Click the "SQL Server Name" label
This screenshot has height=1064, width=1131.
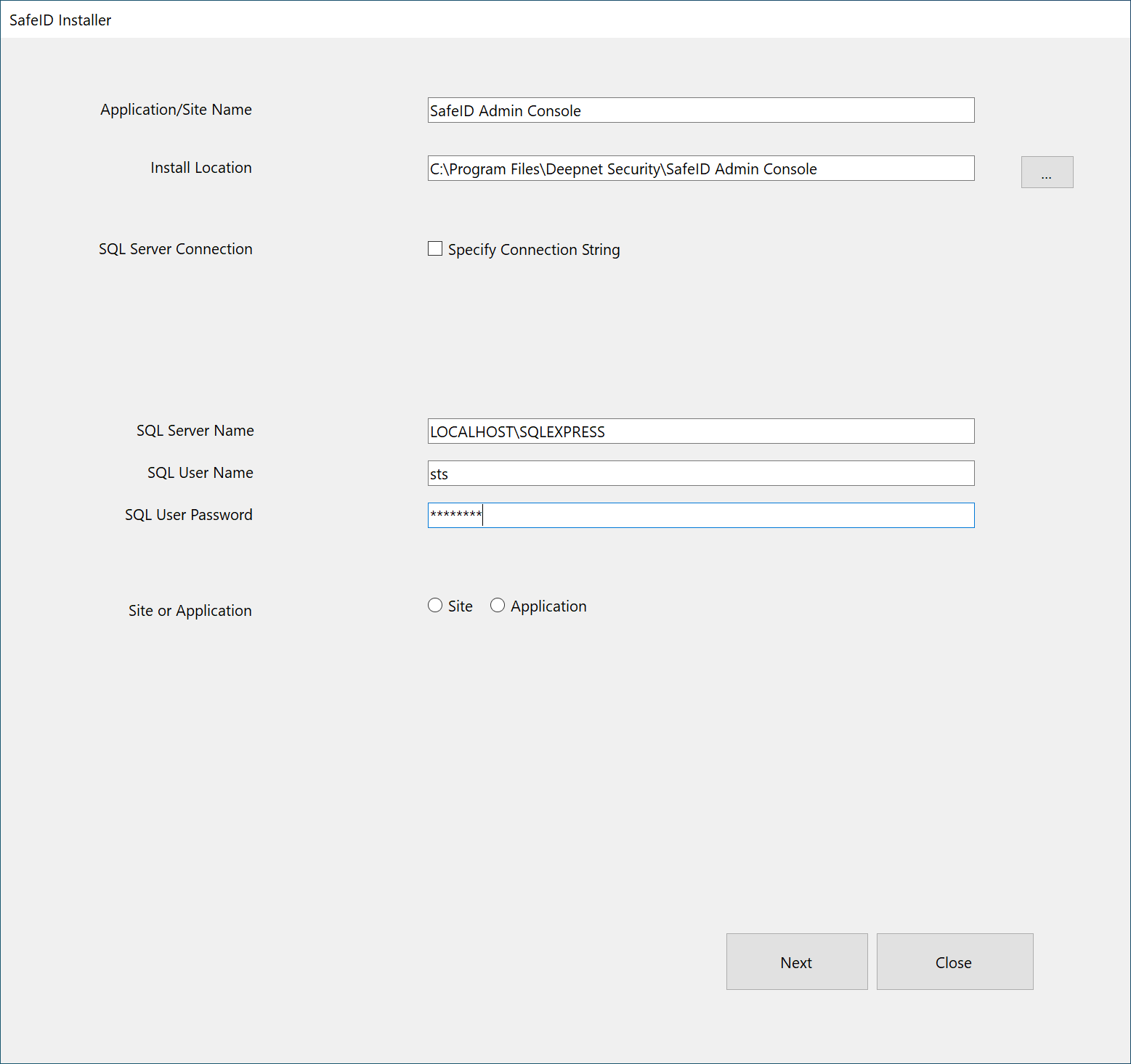click(195, 431)
